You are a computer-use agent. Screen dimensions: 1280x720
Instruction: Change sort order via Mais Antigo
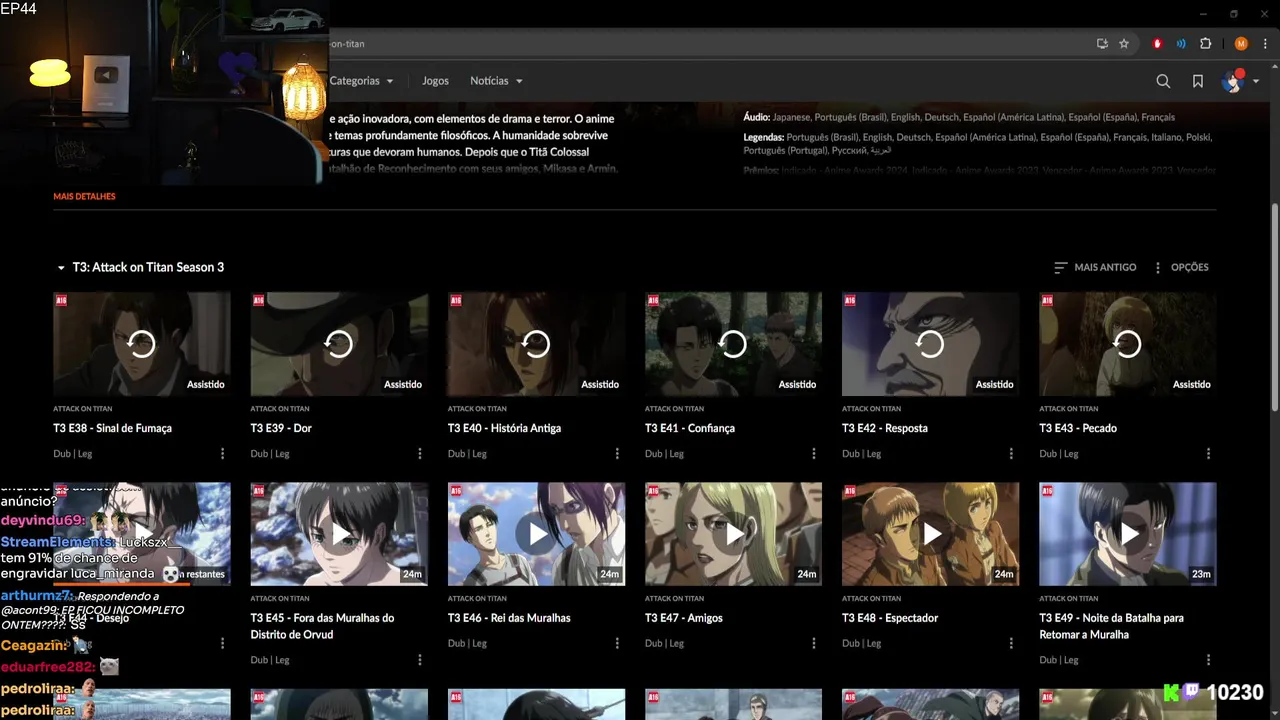coord(1095,267)
